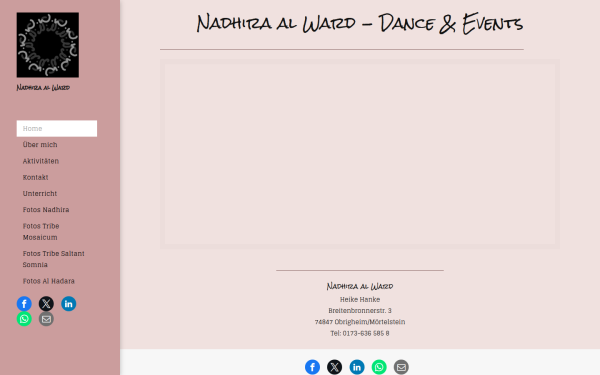Click the WhatsApp icon in sidebar
Viewport: 600px width, 375px height.
tap(24, 319)
